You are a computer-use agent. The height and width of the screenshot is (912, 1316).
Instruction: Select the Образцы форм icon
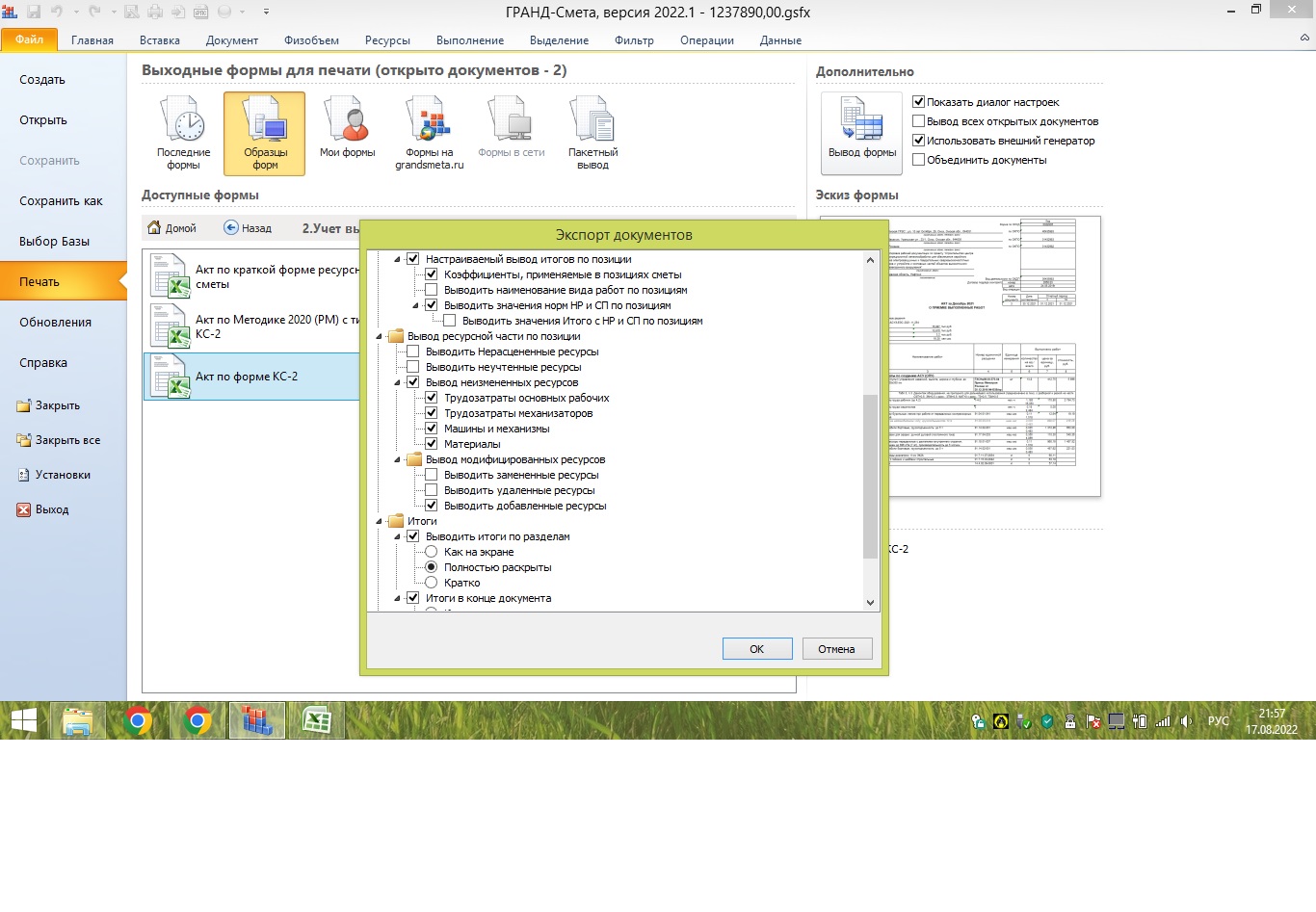[265, 119]
